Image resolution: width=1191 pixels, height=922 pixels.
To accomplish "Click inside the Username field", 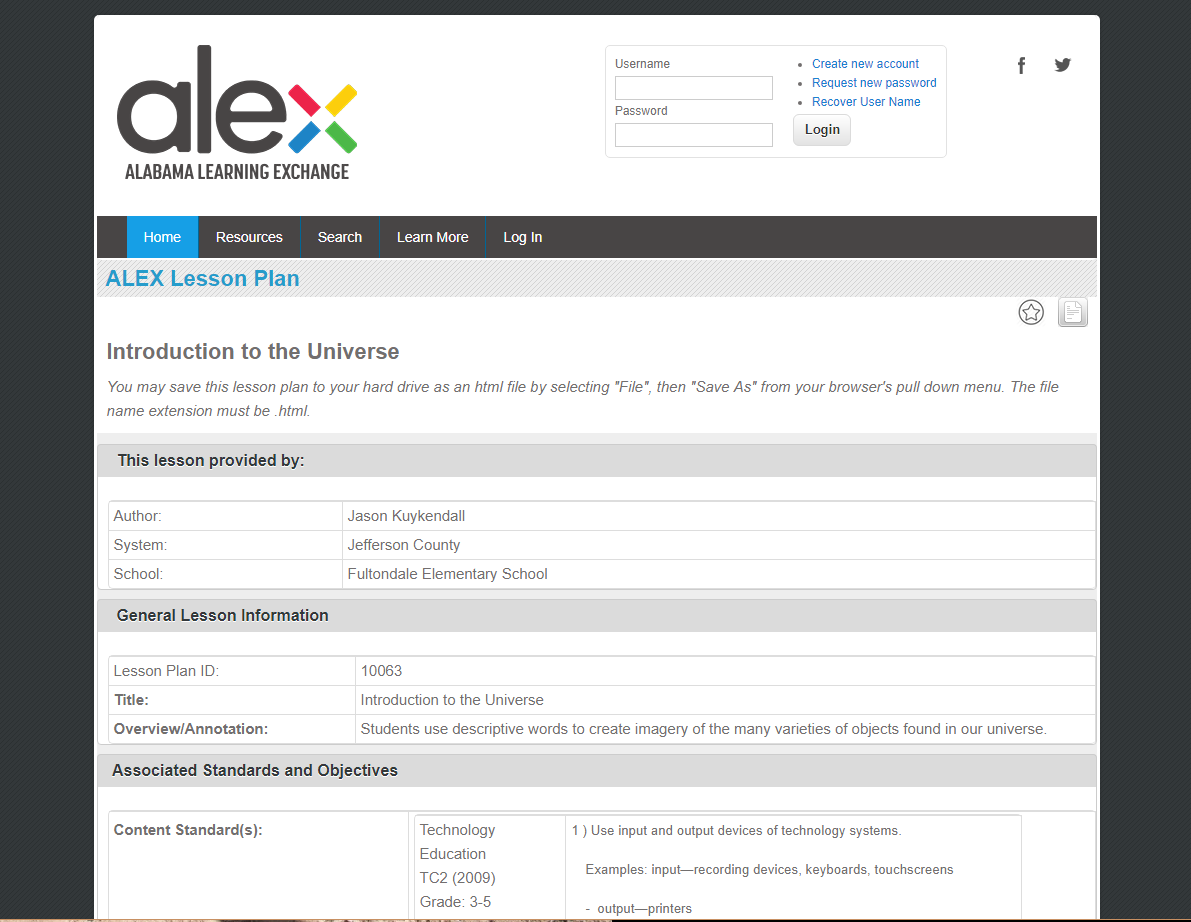I will (x=693, y=87).
